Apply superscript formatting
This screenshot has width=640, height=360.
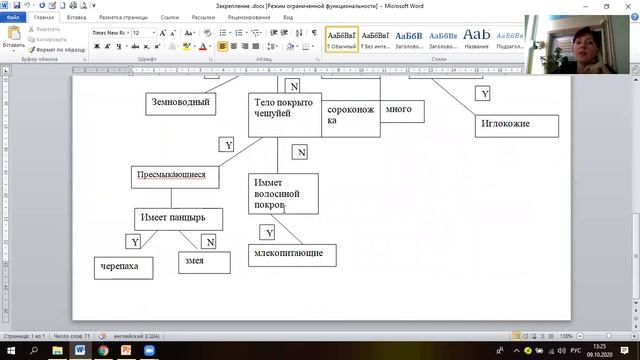(x=157, y=47)
